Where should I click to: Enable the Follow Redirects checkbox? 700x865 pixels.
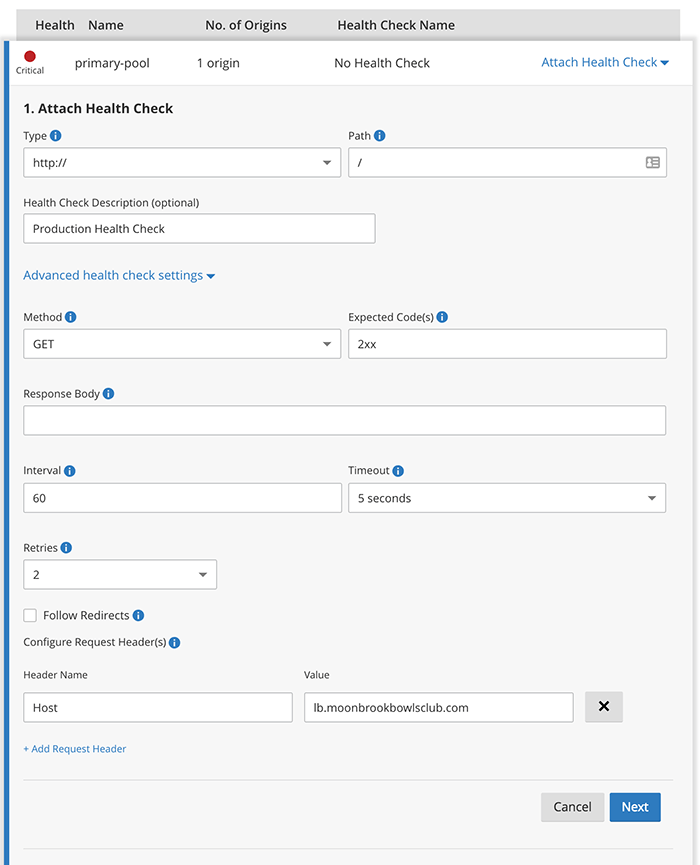coord(30,615)
